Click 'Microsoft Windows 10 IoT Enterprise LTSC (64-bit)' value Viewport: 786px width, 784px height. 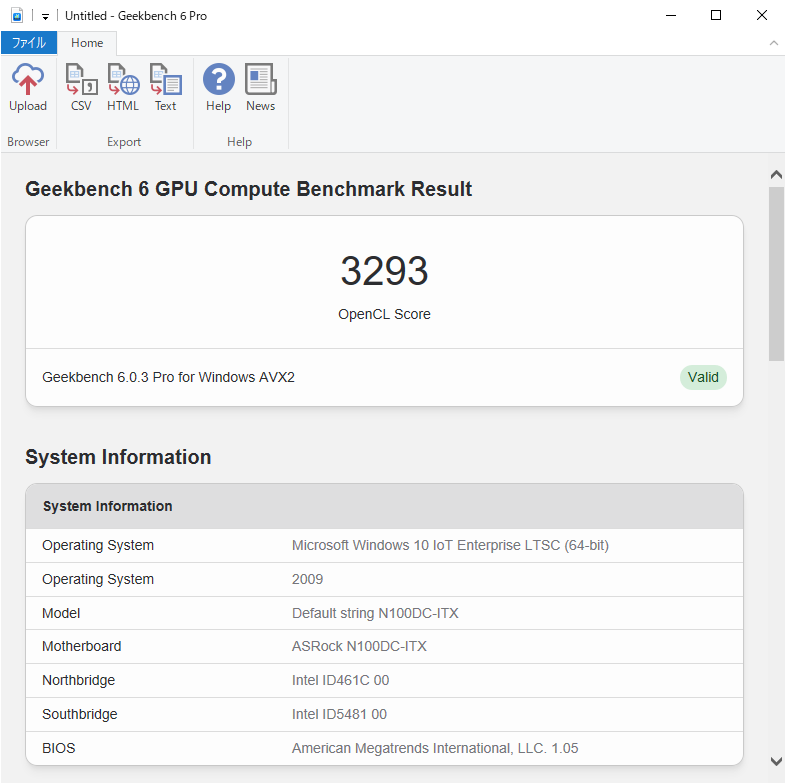tap(450, 545)
